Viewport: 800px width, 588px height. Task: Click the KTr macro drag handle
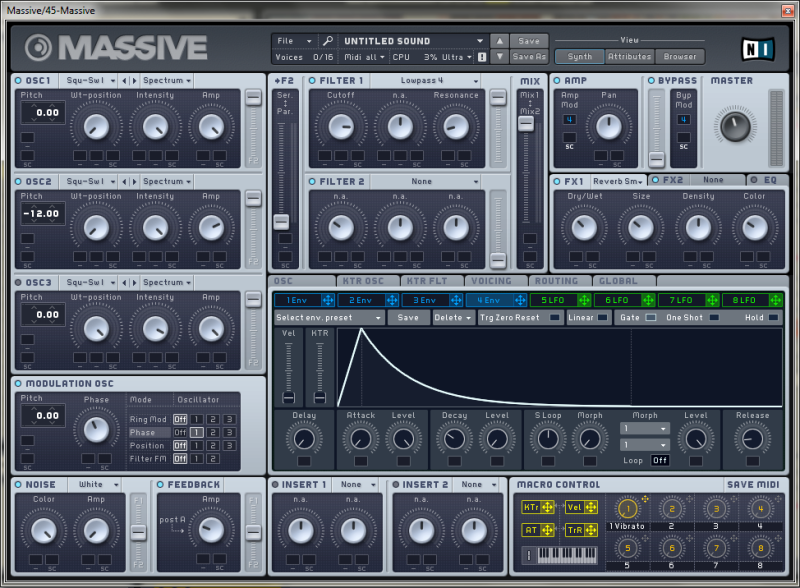click(x=547, y=507)
